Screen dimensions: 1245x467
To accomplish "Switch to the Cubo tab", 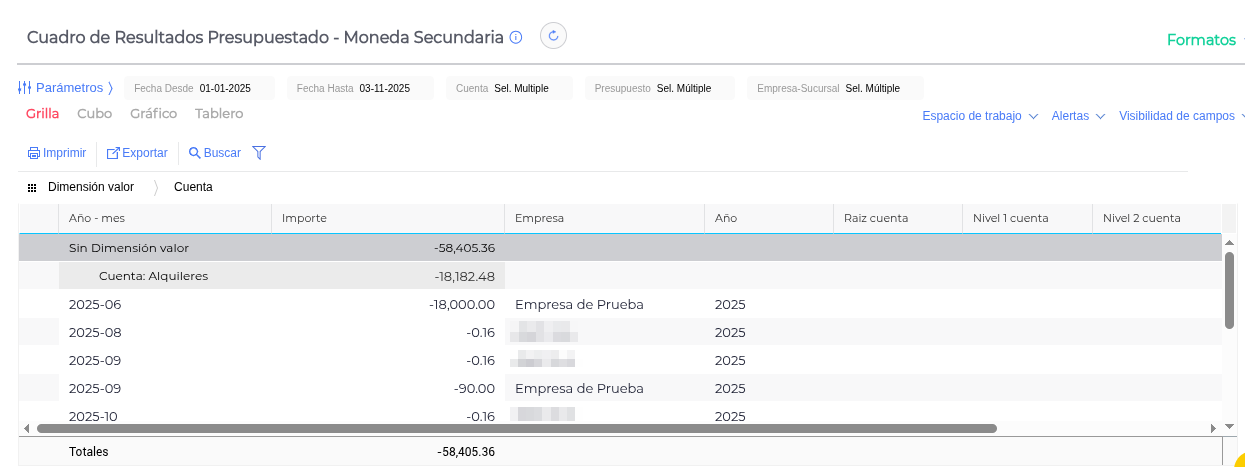I will [94, 114].
